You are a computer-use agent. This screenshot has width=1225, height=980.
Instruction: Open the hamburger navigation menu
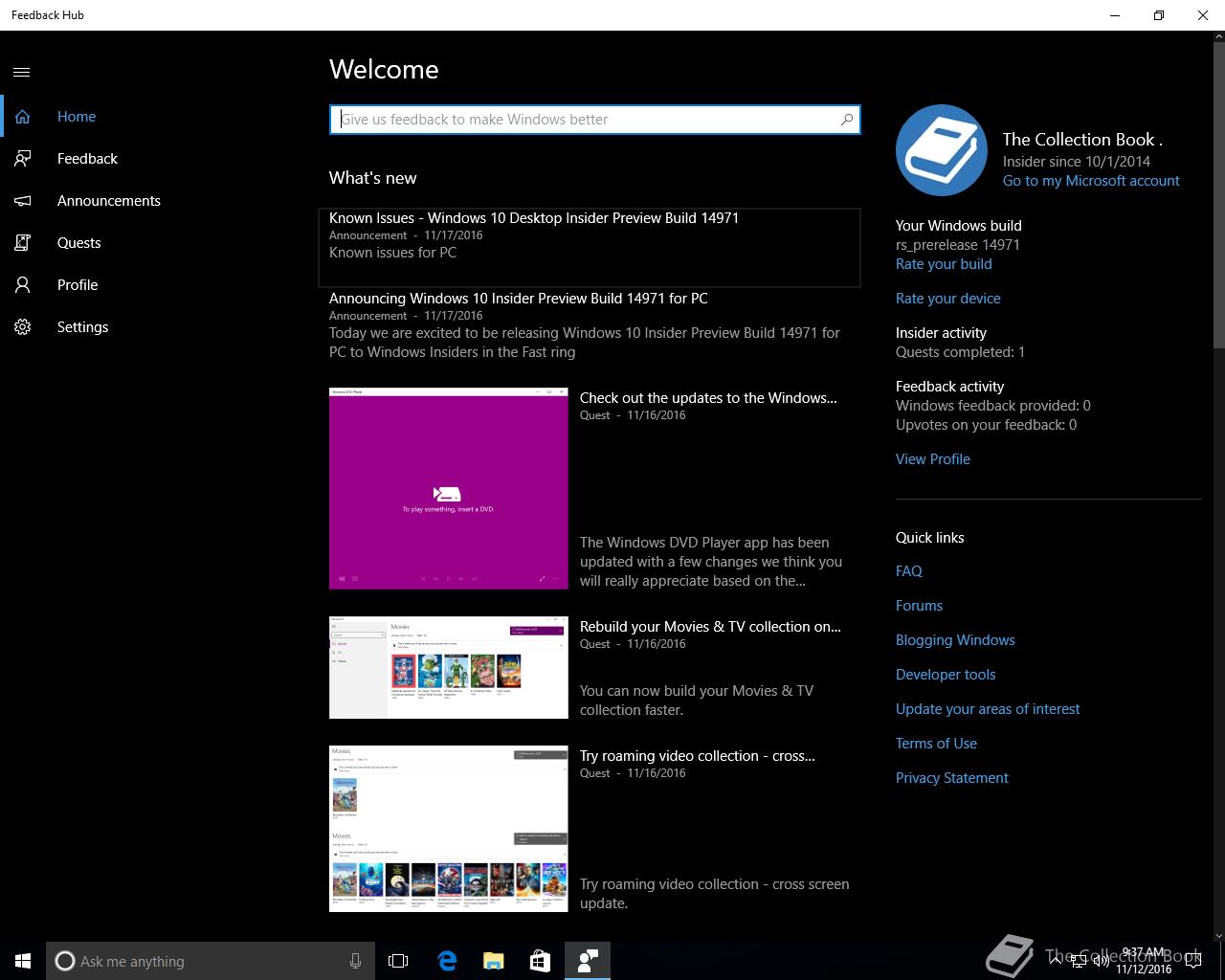tap(22, 72)
